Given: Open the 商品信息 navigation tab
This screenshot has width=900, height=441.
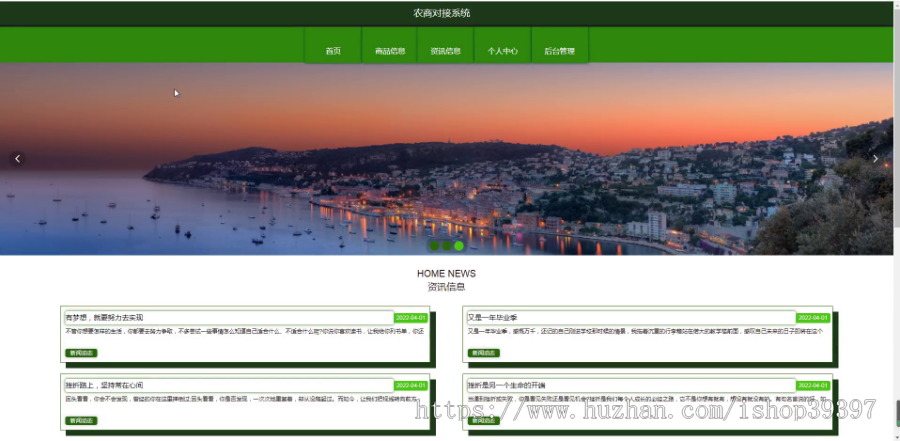Looking at the screenshot, I should [390, 45].
